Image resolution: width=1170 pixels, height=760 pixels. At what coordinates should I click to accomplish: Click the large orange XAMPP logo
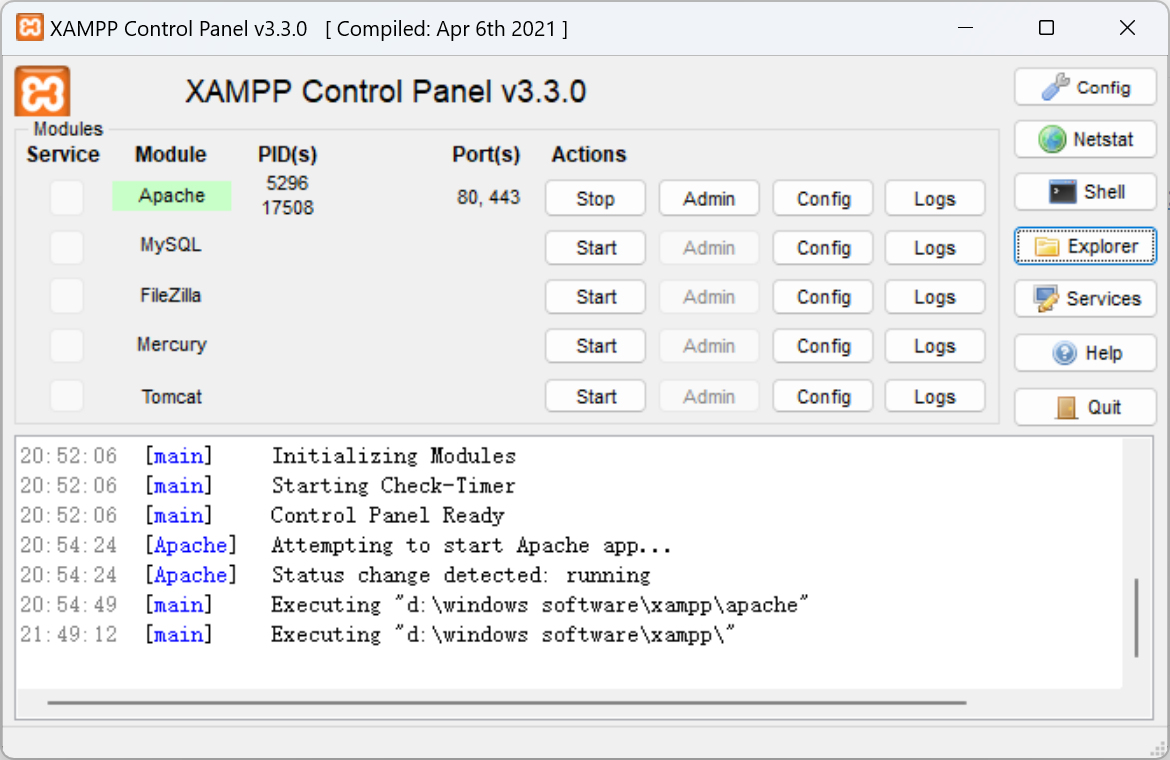pyautogui.click(x=43, y=91)
